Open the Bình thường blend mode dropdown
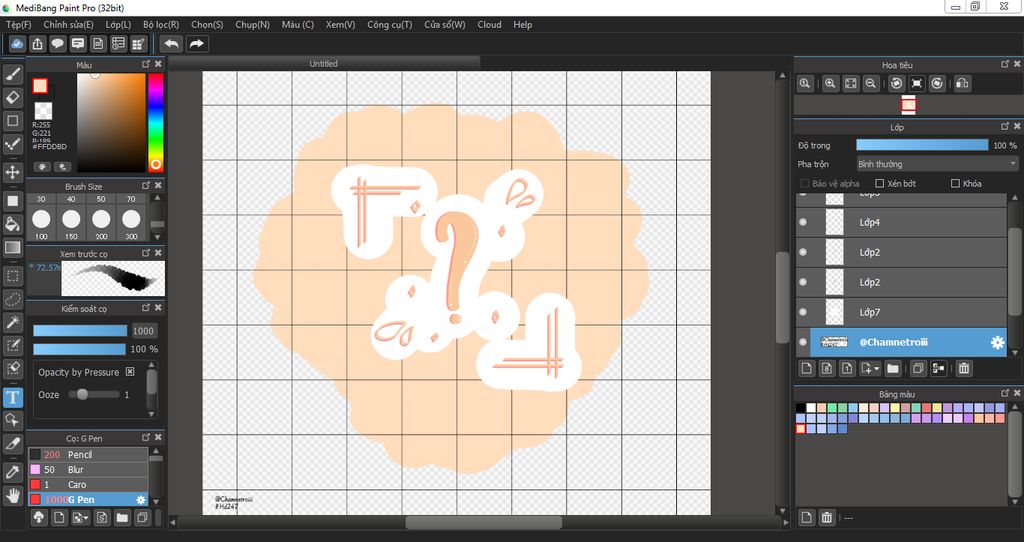This screenshot has height=542, width=1024. click(937, 164)
